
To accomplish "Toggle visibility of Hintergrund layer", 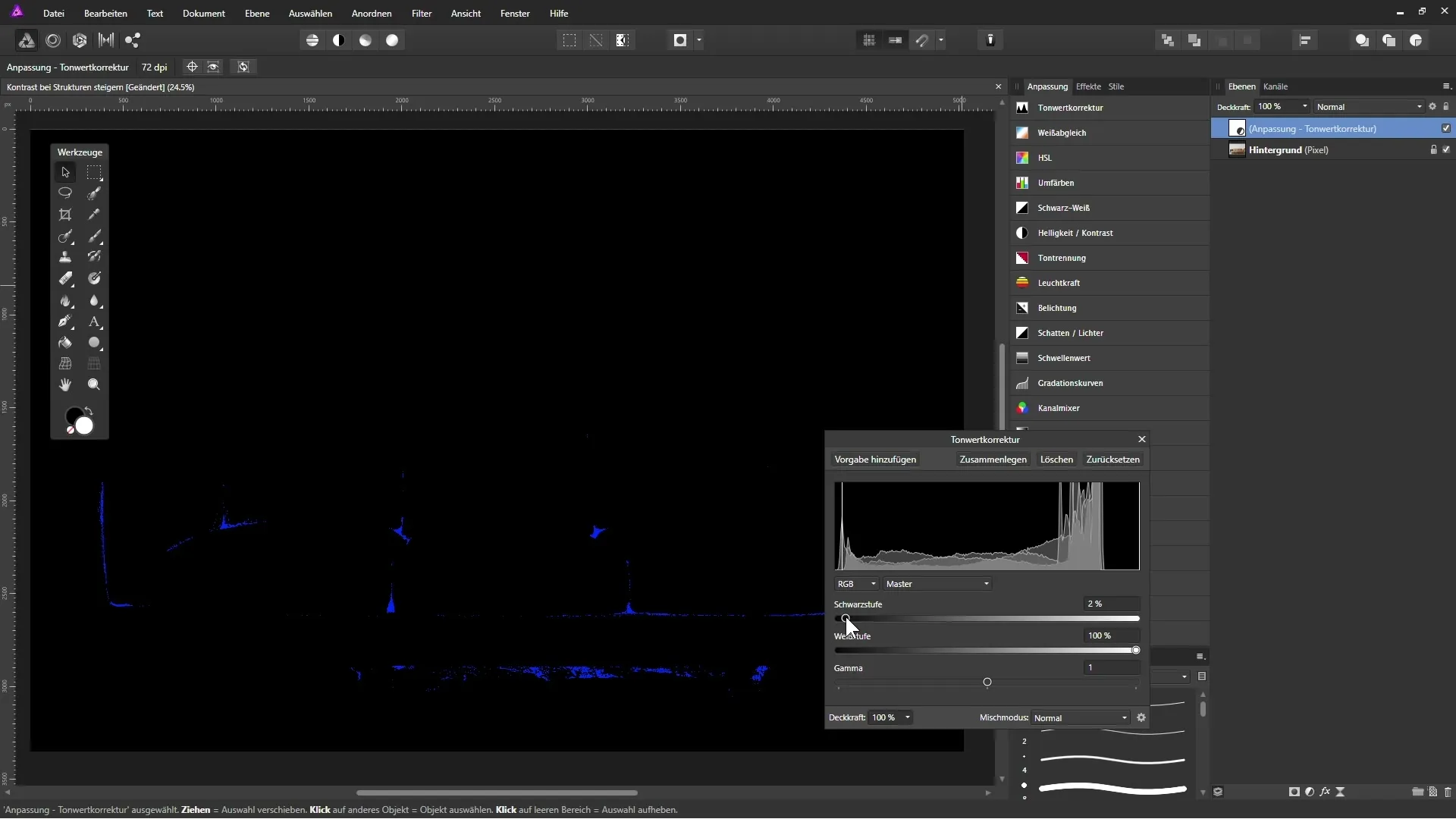I will point(1446,149).
